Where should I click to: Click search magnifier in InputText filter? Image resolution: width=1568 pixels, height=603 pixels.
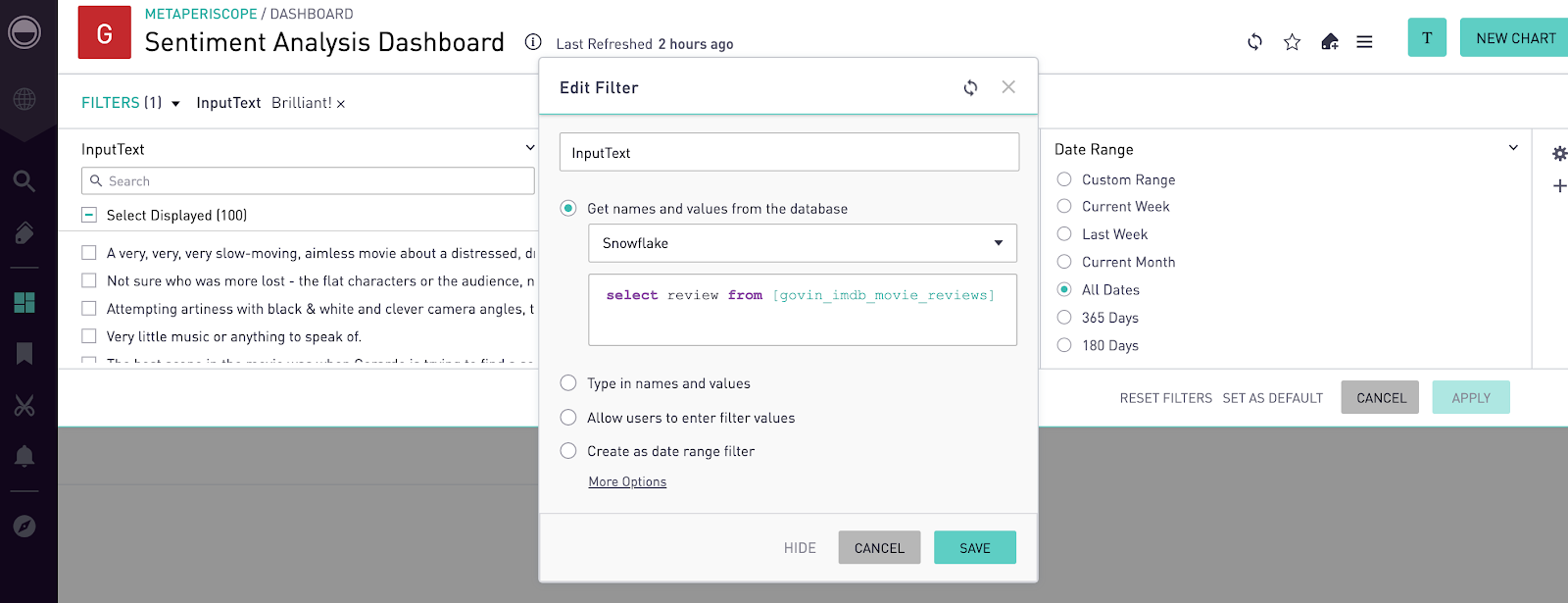(96, 180)
